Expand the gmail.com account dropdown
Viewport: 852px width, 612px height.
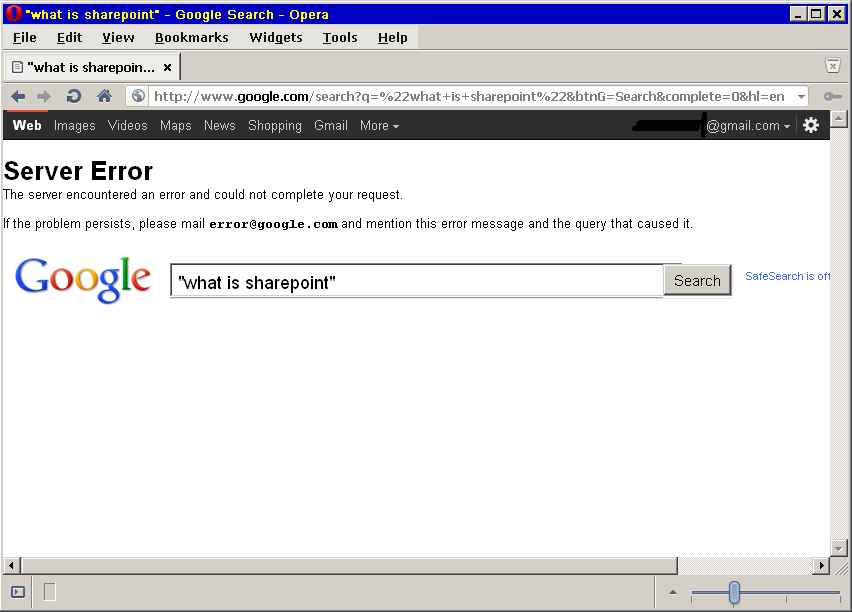point(748,126)
